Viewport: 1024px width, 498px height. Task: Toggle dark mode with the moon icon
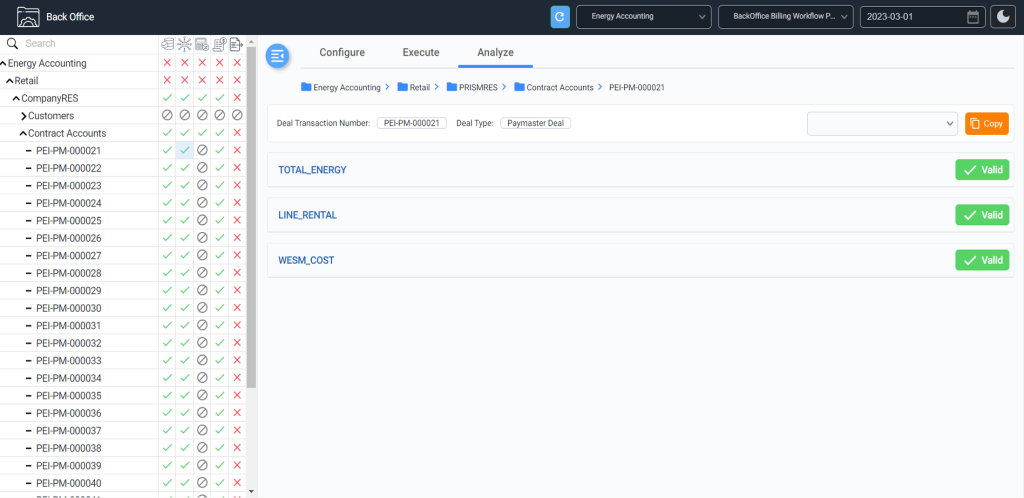tap(1003, 17)
